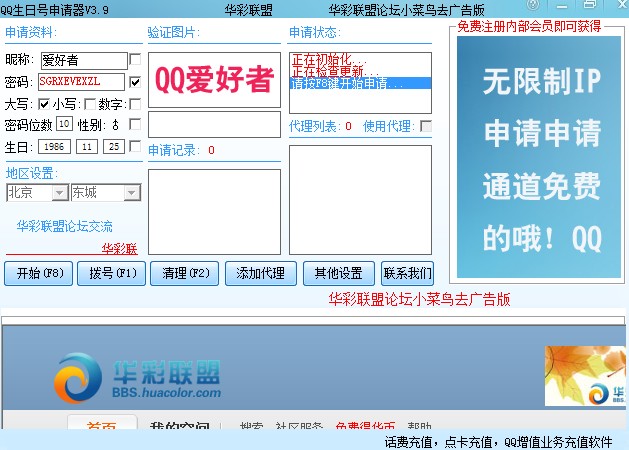Viewport: 629px width, 450px height.
Task: Click the autumn leaves banner image
Action: tap(584, 376)
